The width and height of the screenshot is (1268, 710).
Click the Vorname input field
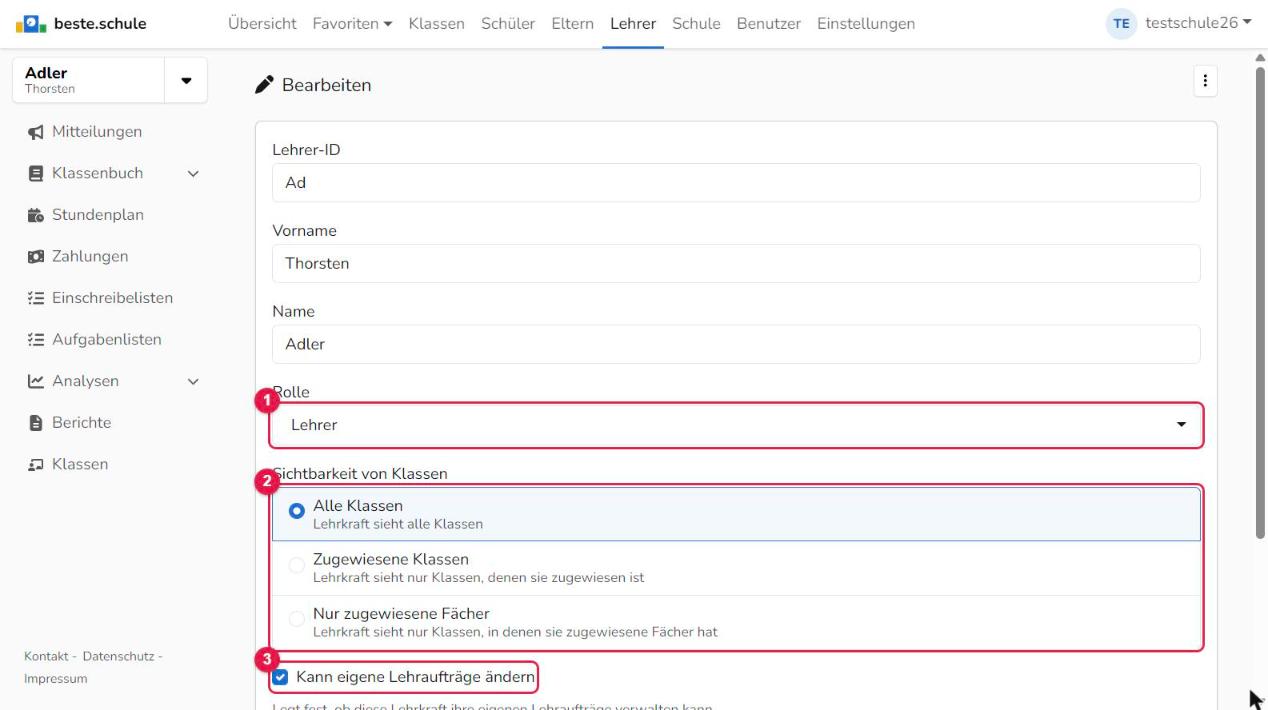pyautogui.click(x=736, y=264)
